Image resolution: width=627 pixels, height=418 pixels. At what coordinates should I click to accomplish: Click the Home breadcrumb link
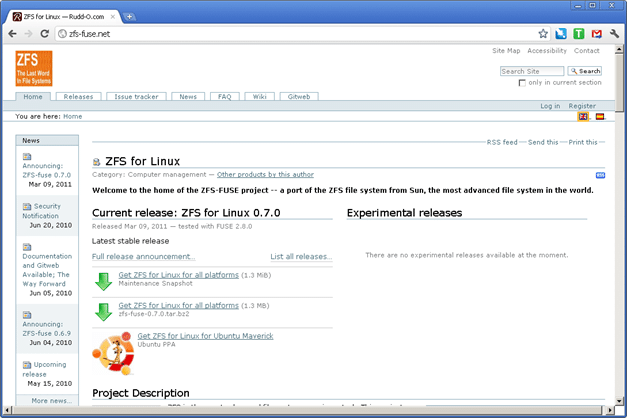(x=73, y=116)
